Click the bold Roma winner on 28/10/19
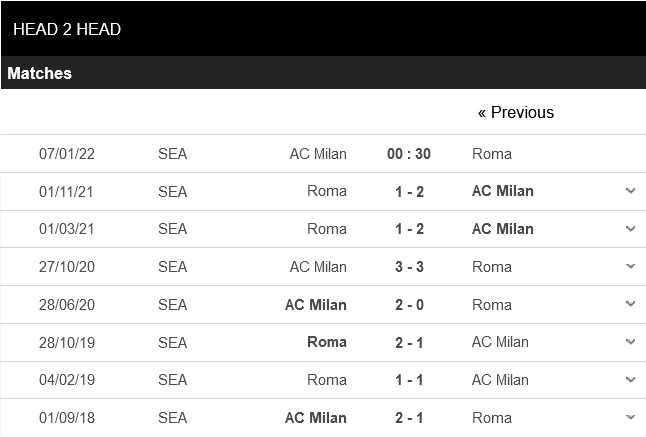Viewport: 646px width, 437px height. coord(327,342)
